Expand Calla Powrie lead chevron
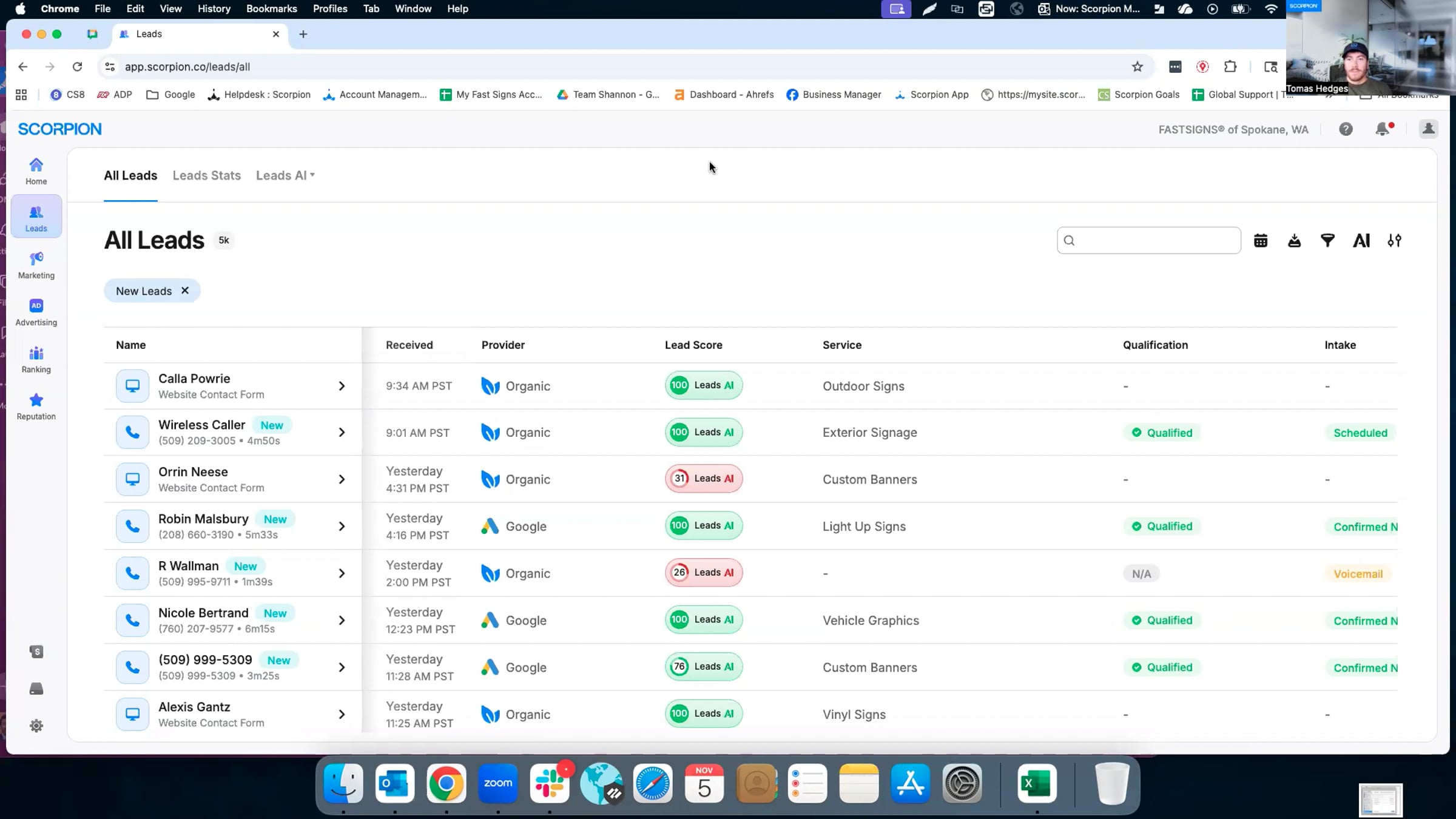This screenshot has height=819, width=1456. pyautogui.click(x=342, y=386)
